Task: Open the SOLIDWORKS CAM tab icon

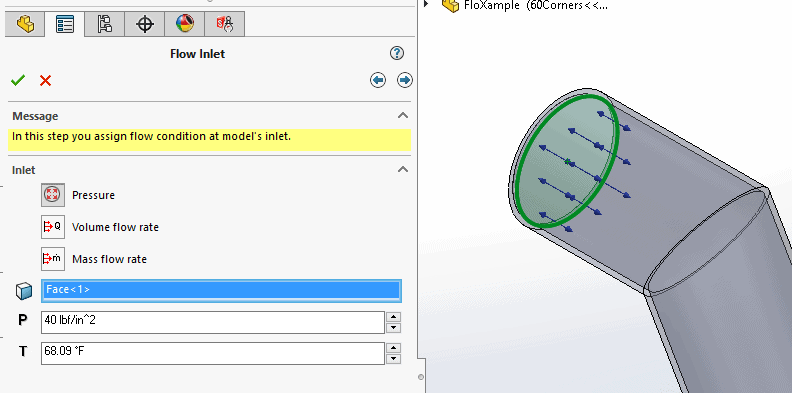Action: pyautogui.click(x=225, y=24)
